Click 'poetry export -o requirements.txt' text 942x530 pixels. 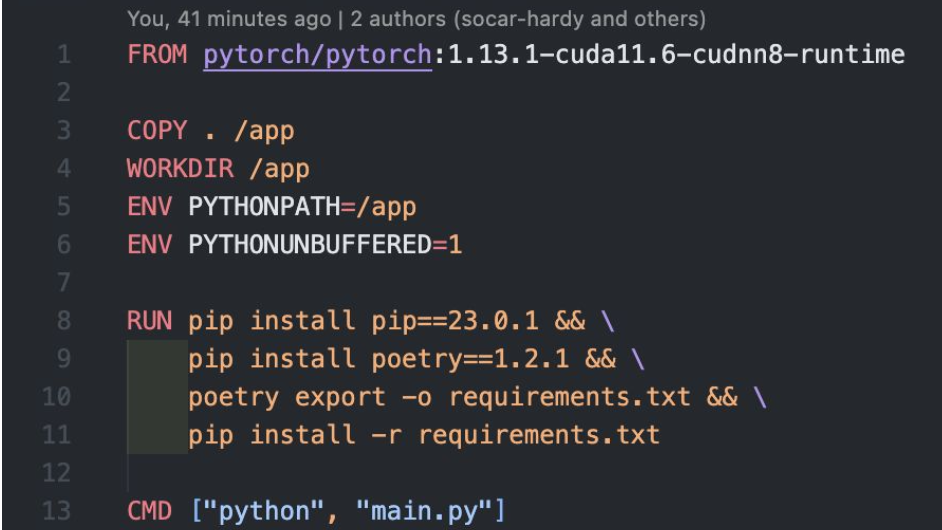(439, 397)
